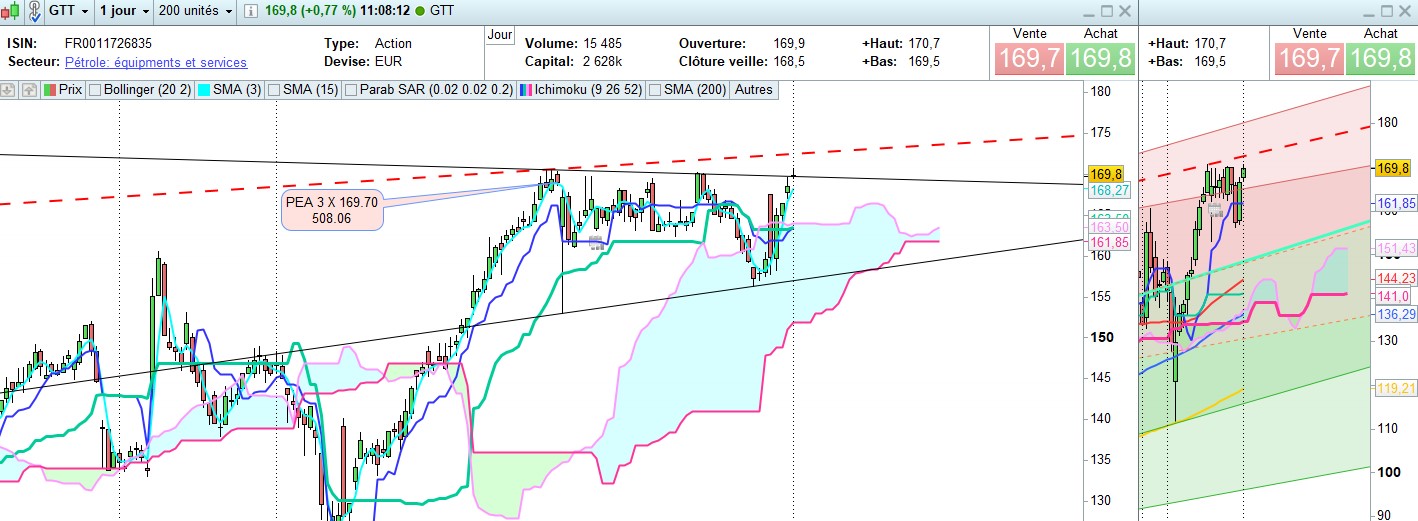Click the Clôture veille value 168,5
Screen dimensions: 1418x521
pyautogui.click(x=789, y=62)
